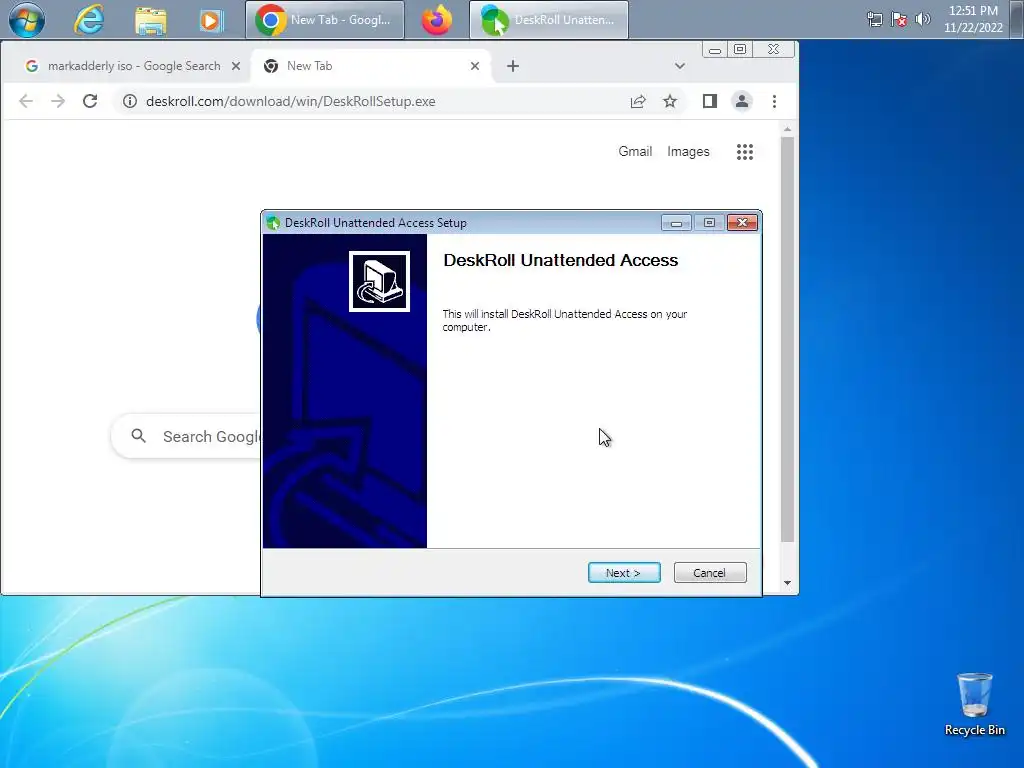1024x768 pixels.
Task: Click the volume speaker tray icon
Action: [922, 20]
